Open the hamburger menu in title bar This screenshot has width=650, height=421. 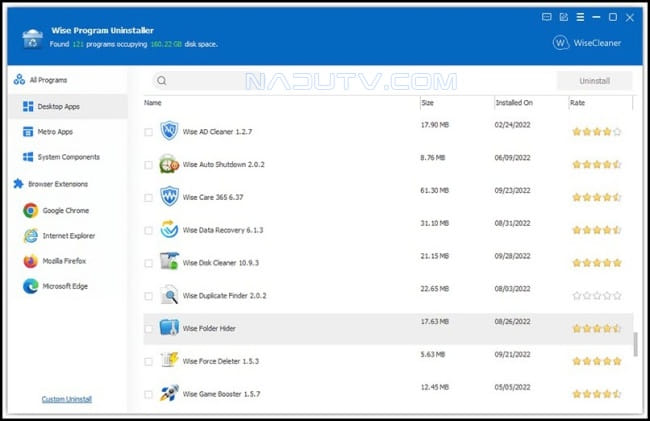[x=580, y=17]
